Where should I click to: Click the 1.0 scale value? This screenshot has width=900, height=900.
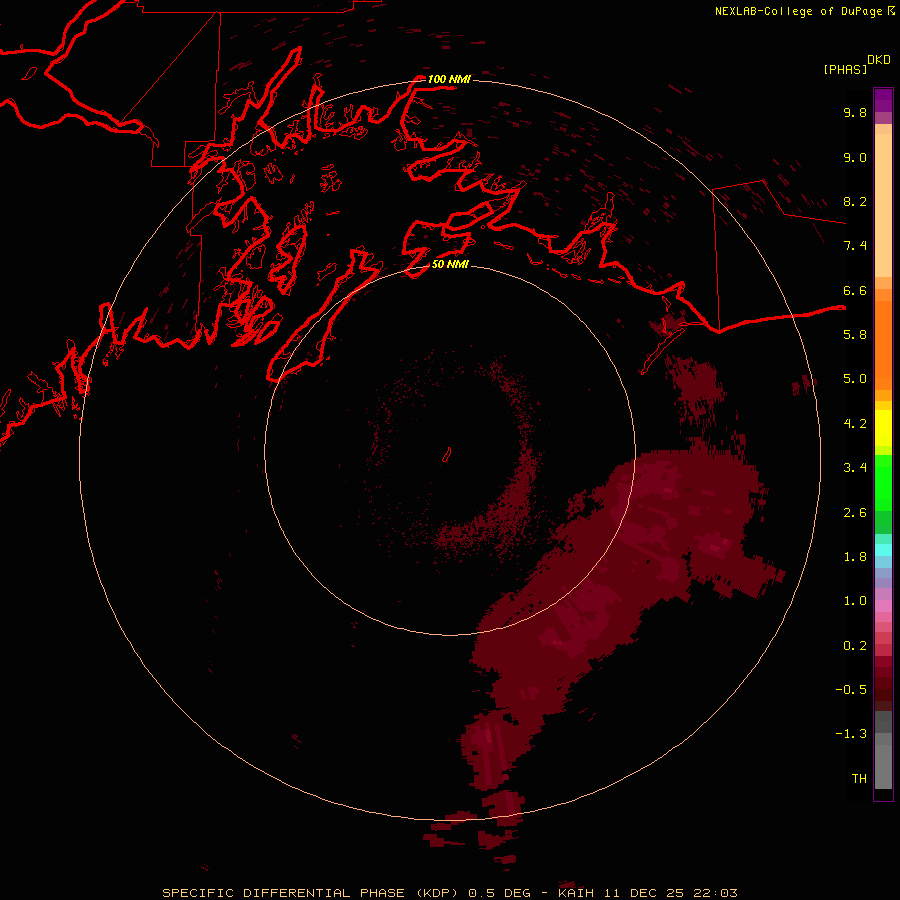pos(855,601)
